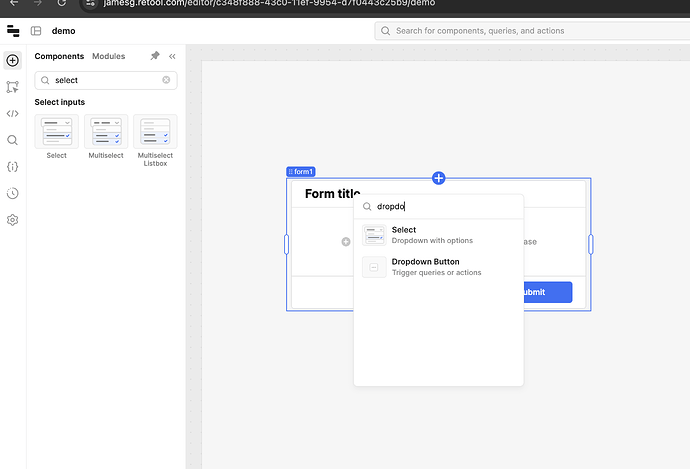Clear the 'select' component search
The height and width of the screenshot is (469, 690).
coord(166,80)
